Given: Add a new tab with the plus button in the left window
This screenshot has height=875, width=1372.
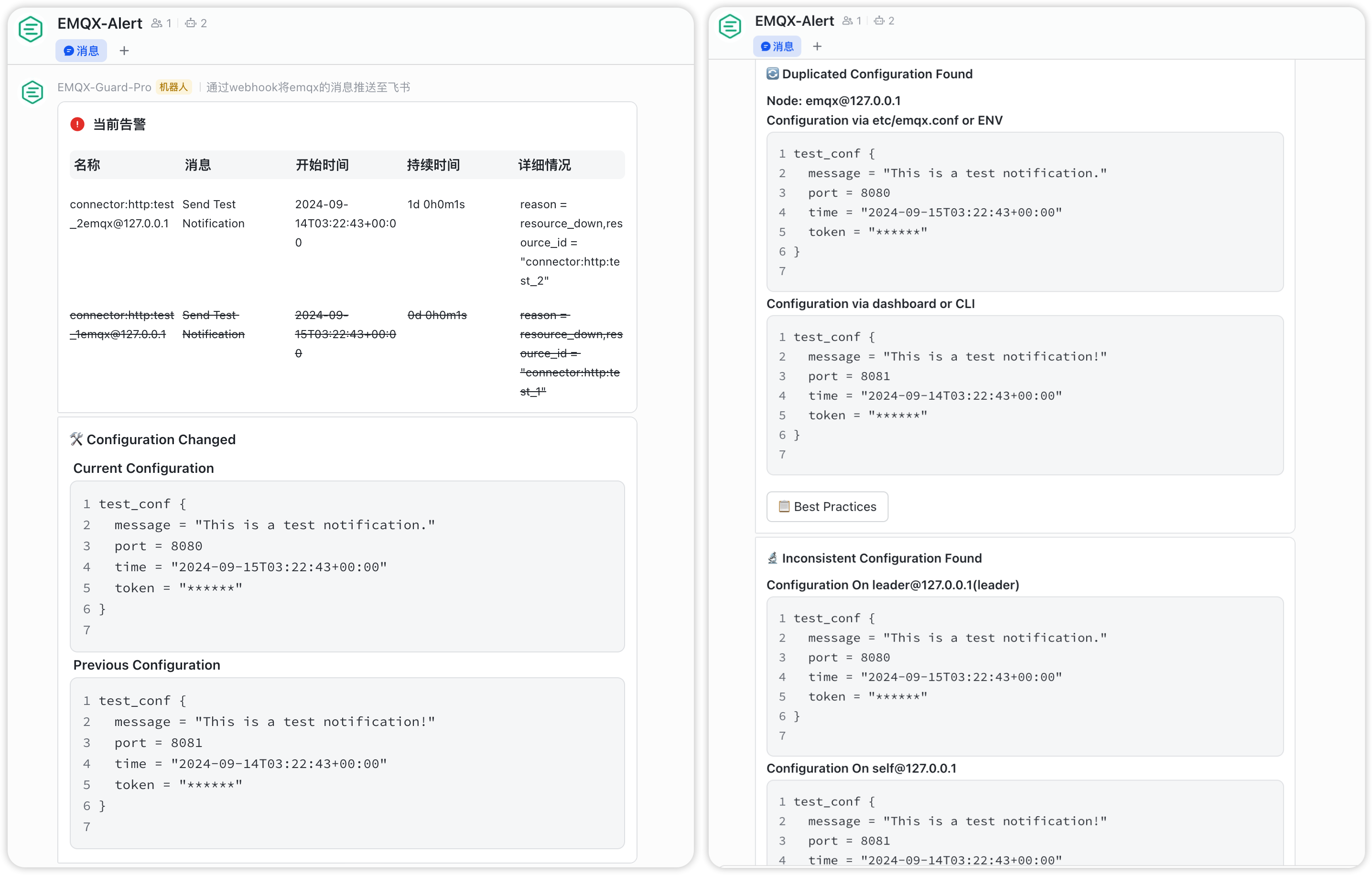Looking at the screenshot, I should pyautogui.click(x=124, y=51).
